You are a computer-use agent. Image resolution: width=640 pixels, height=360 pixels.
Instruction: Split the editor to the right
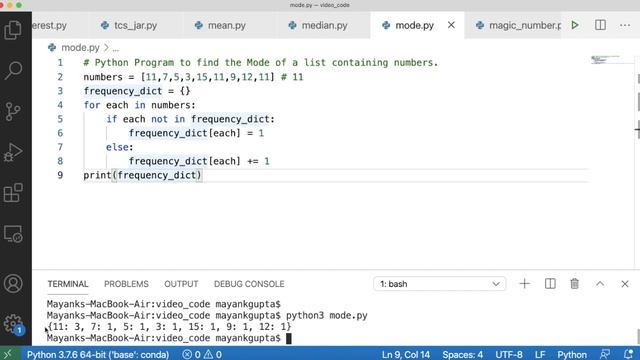tap(600, 25)
